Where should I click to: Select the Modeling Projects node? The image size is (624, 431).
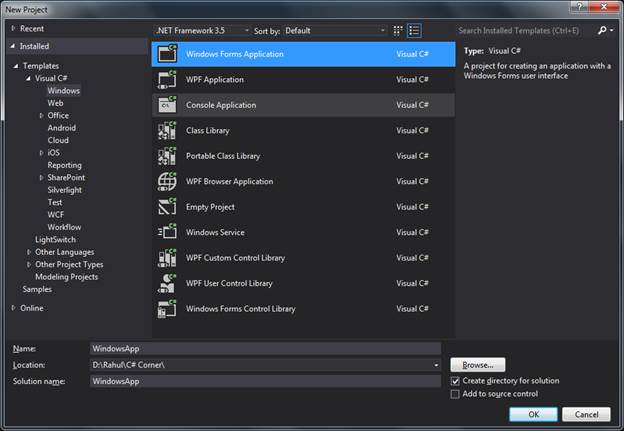(x=66, y=277)
